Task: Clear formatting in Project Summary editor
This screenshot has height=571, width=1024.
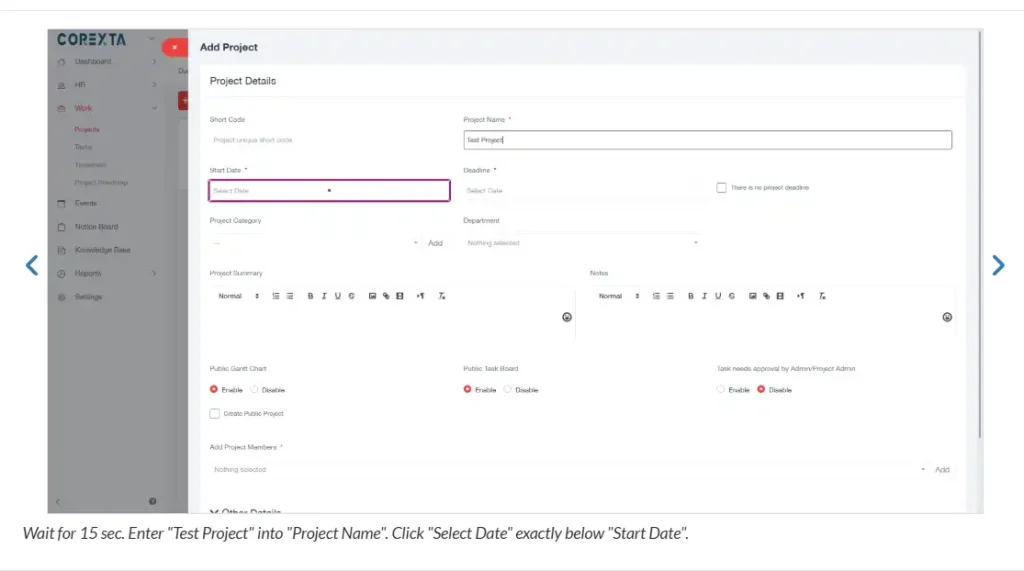Action: click(x=441, y=296)
